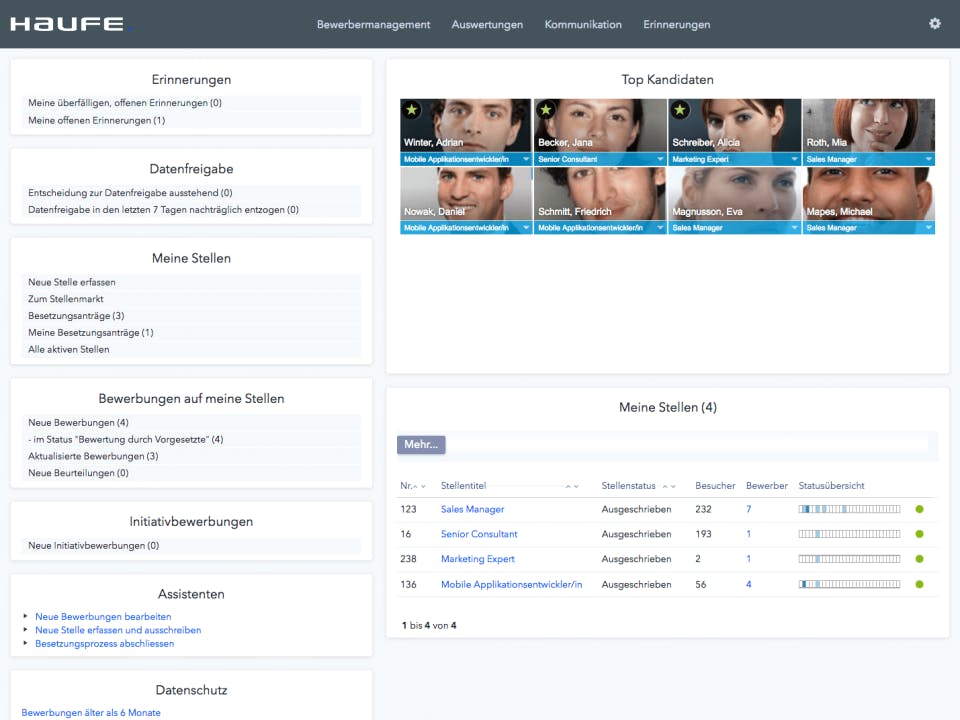This screenshot has height=720, width=960.
Task: Expand dropdown under Winter, Adrian card
Action: (x=525, y=159)
